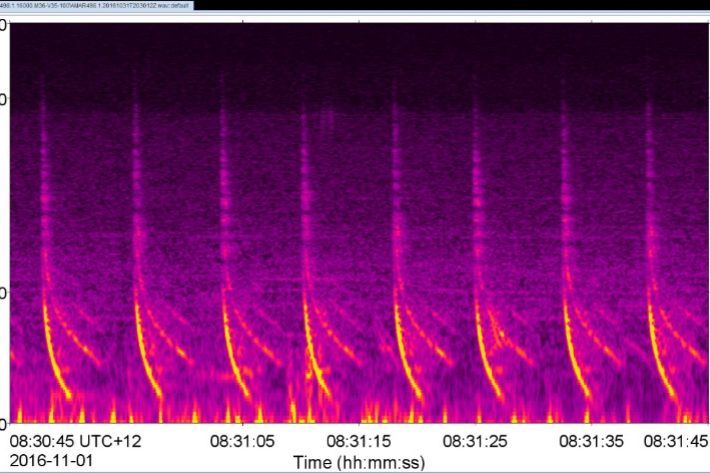Click the 08:31:15 time axis label
Image resolution: width=710 pixels, height=473 pixels.
(x=357, y=440)
